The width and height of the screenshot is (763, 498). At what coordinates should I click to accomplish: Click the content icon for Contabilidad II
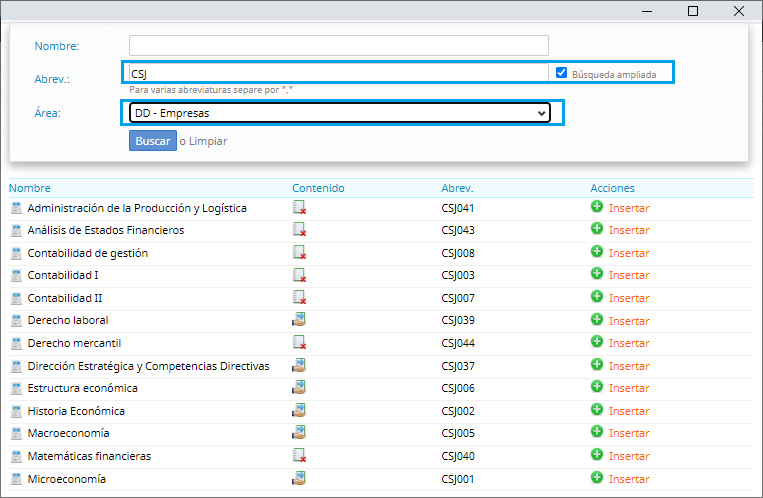tap(299, 297)
